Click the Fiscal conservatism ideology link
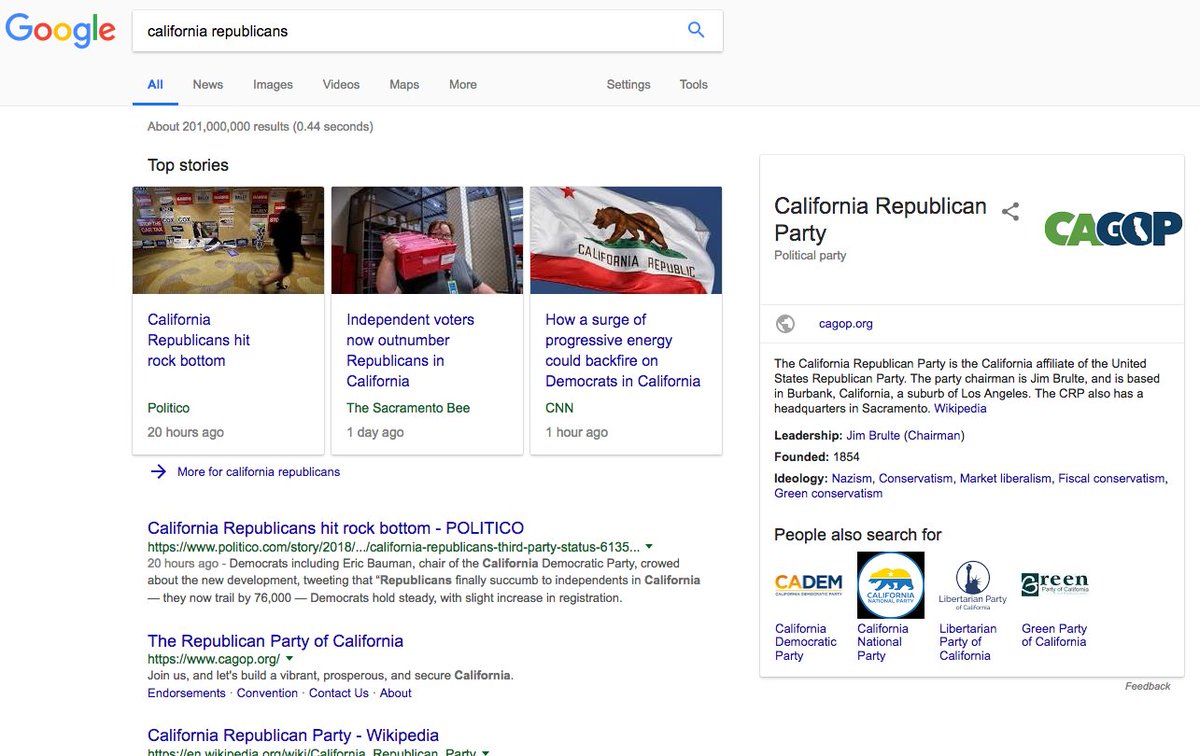1200x756 pixels. click(x=1112, y=478)
